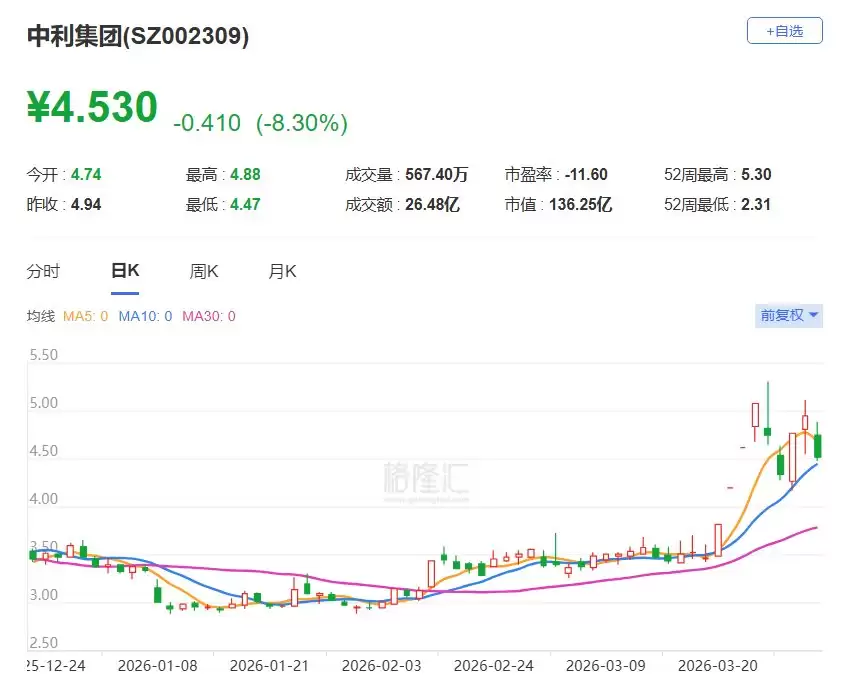The image size is (855, 681).
Task: Toggle the MA30 moving average label
Action: pyautogui.click(x=208, y=316)
